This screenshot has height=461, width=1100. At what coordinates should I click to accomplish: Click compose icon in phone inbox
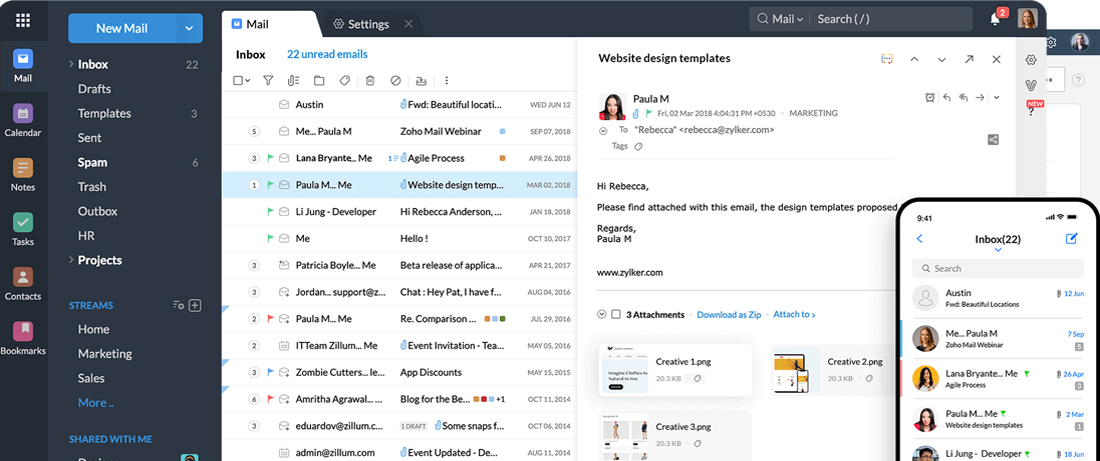1071,239
